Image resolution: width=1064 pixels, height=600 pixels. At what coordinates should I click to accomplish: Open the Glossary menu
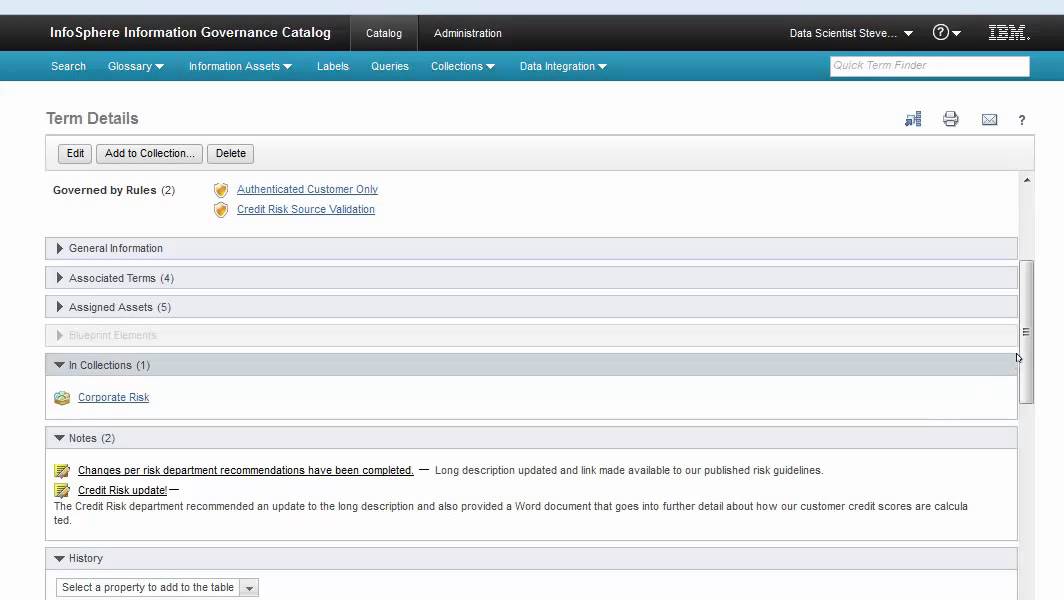[x=136, y=67]
